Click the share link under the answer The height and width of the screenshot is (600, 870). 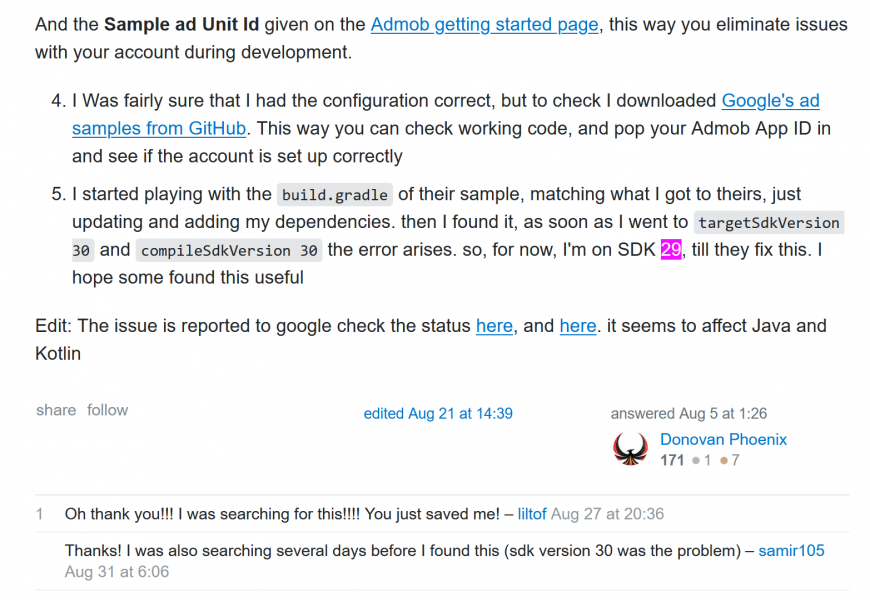point(56,410)
